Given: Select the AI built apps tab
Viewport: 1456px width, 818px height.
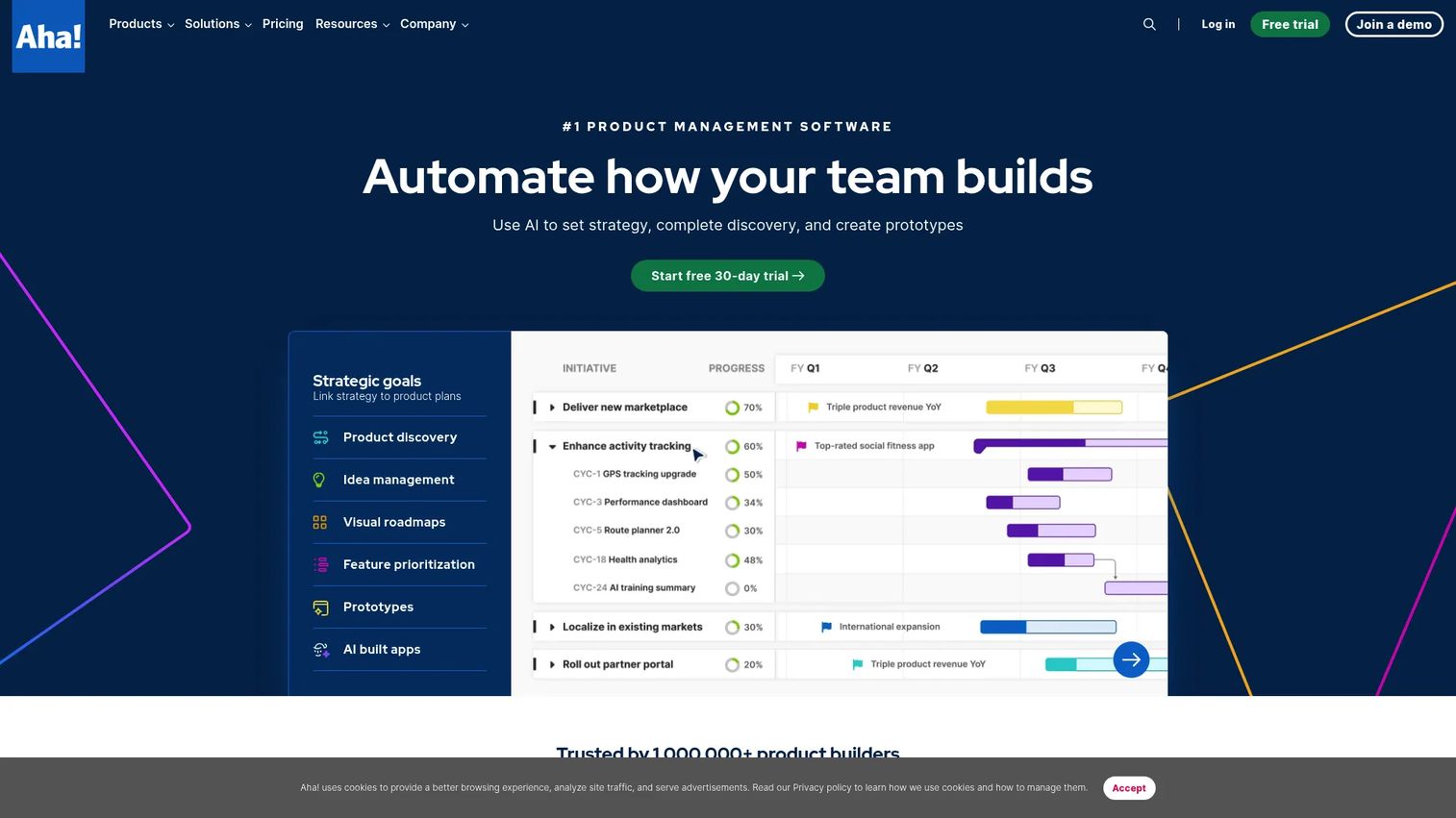Looking at the screenshot, I should (x=399, y=650).
